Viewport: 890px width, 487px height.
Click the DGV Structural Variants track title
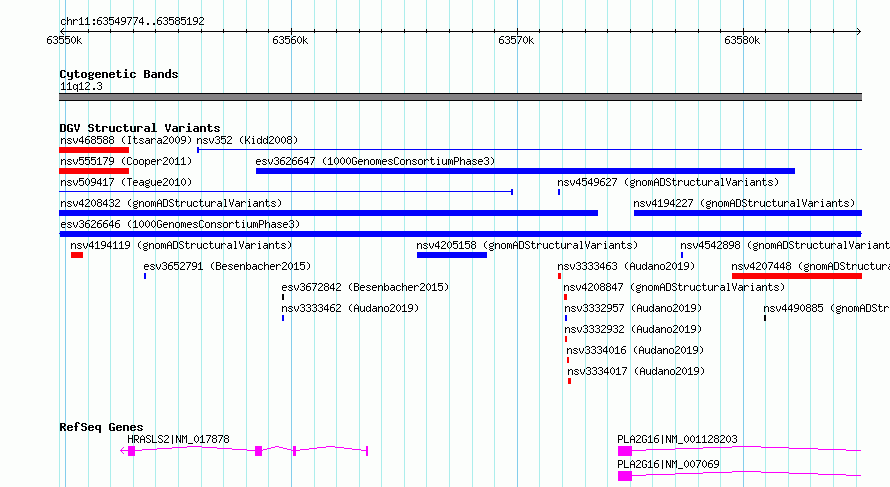[x=140, y=128]
